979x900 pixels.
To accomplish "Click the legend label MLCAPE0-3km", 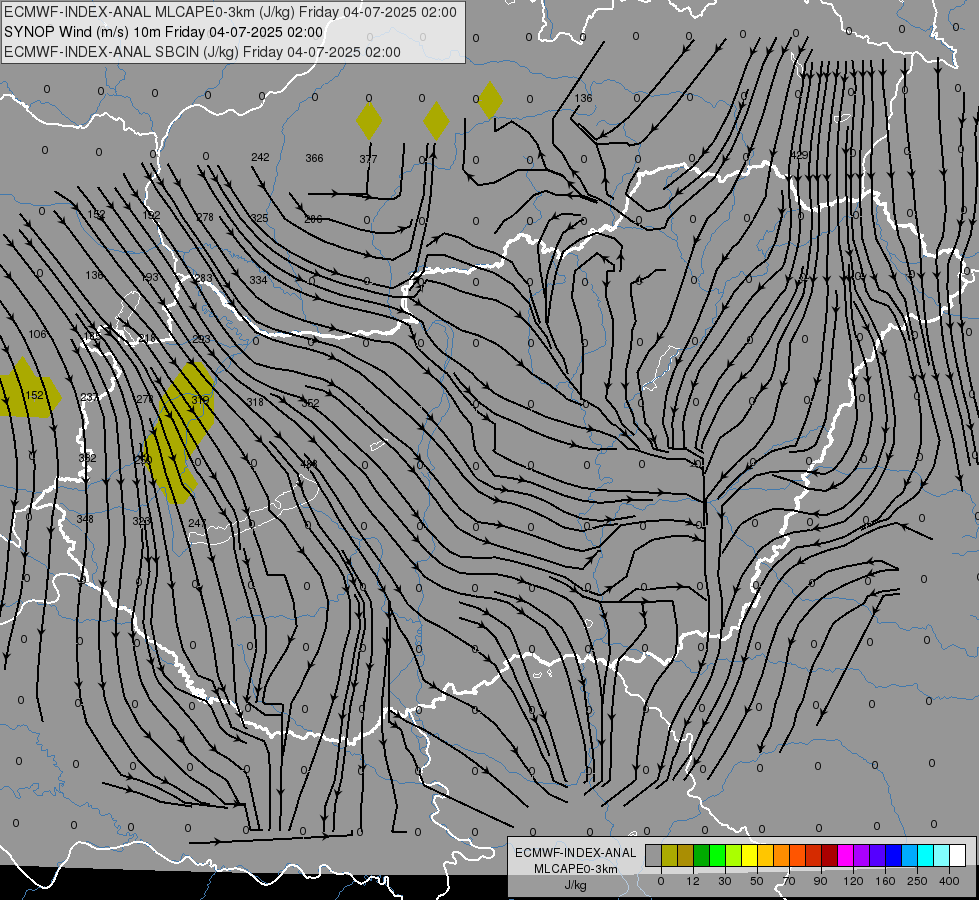I will coord(575,869).
